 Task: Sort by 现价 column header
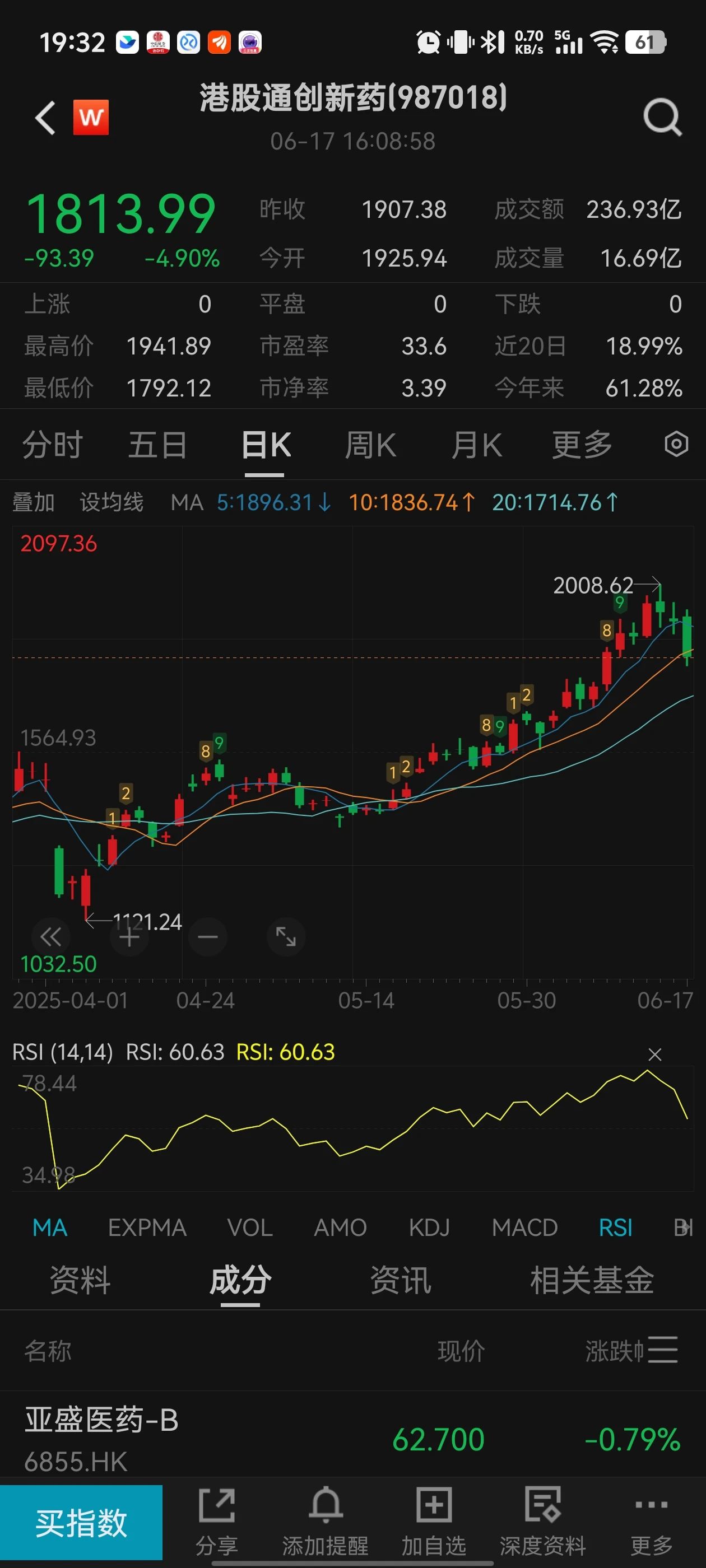461,1351
